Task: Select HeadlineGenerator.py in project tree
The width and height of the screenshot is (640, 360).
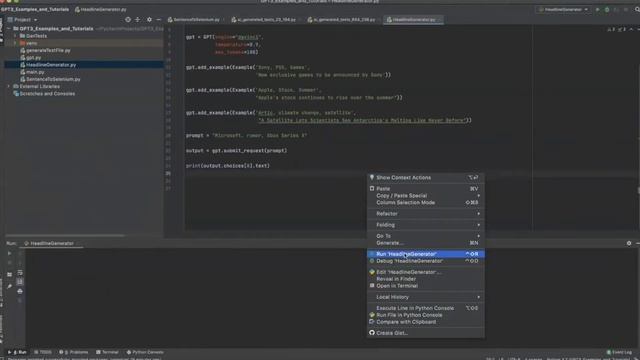Action: 48,65
